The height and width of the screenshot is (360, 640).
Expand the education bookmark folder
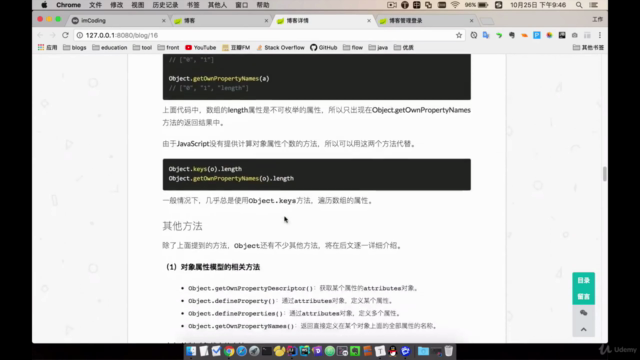tap(109, 47)
